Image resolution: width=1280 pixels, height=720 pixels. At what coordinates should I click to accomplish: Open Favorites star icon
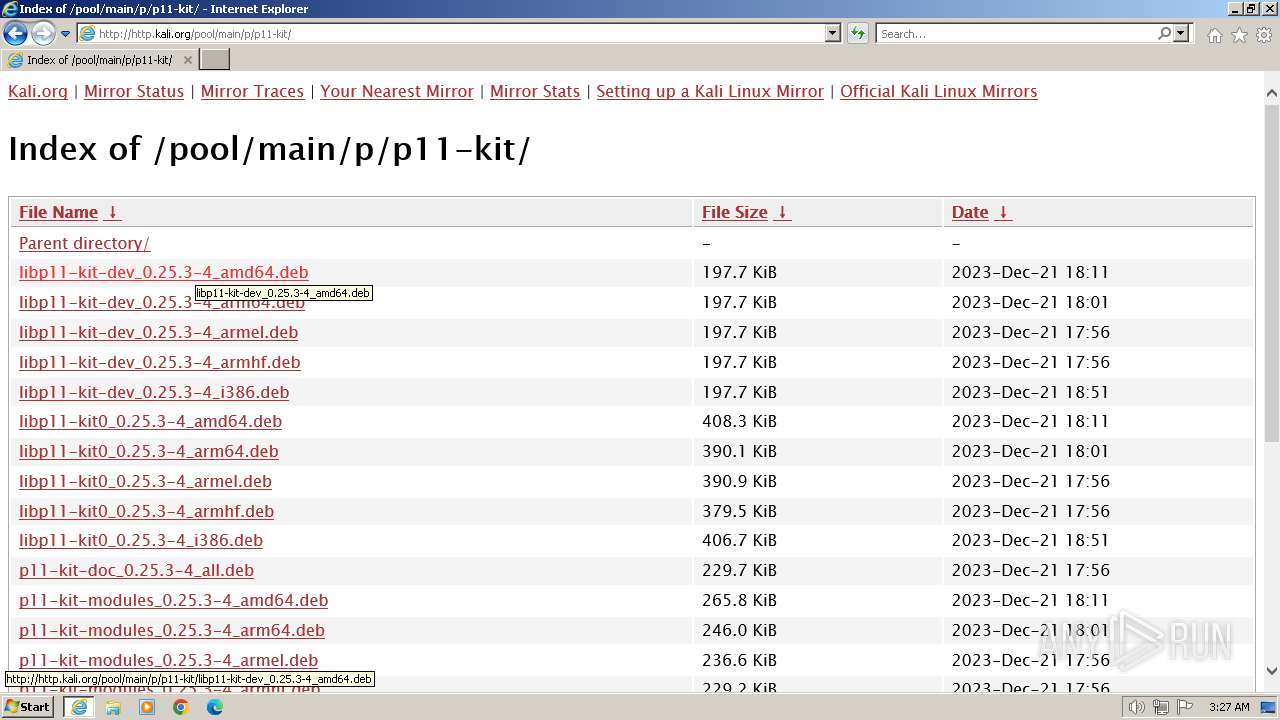(x=1239, y=35)
